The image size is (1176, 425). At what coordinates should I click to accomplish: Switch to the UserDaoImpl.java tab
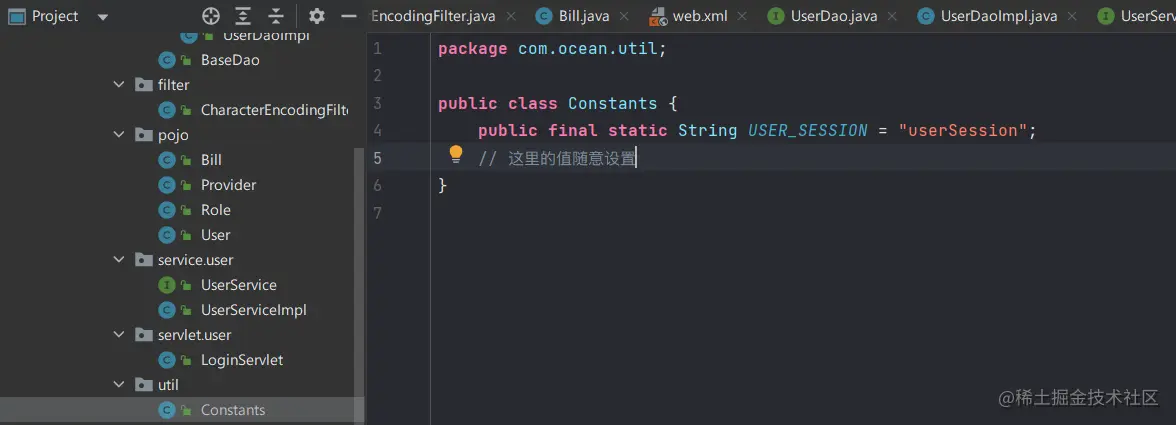999,16
